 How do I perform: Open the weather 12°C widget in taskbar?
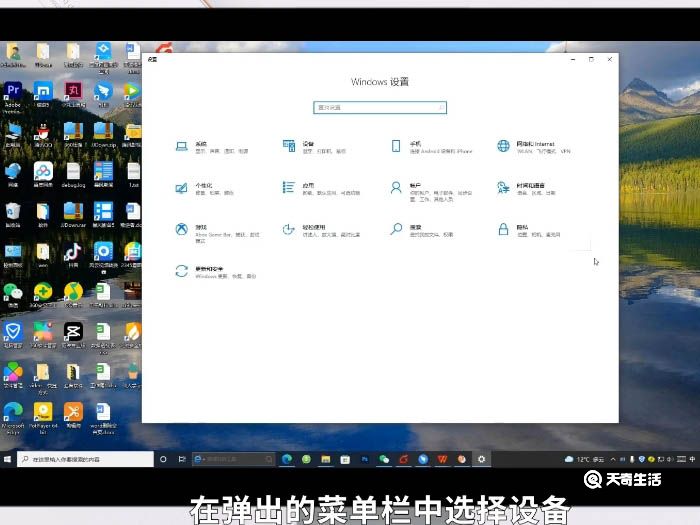pyautogui.click(x=584, y=459)
